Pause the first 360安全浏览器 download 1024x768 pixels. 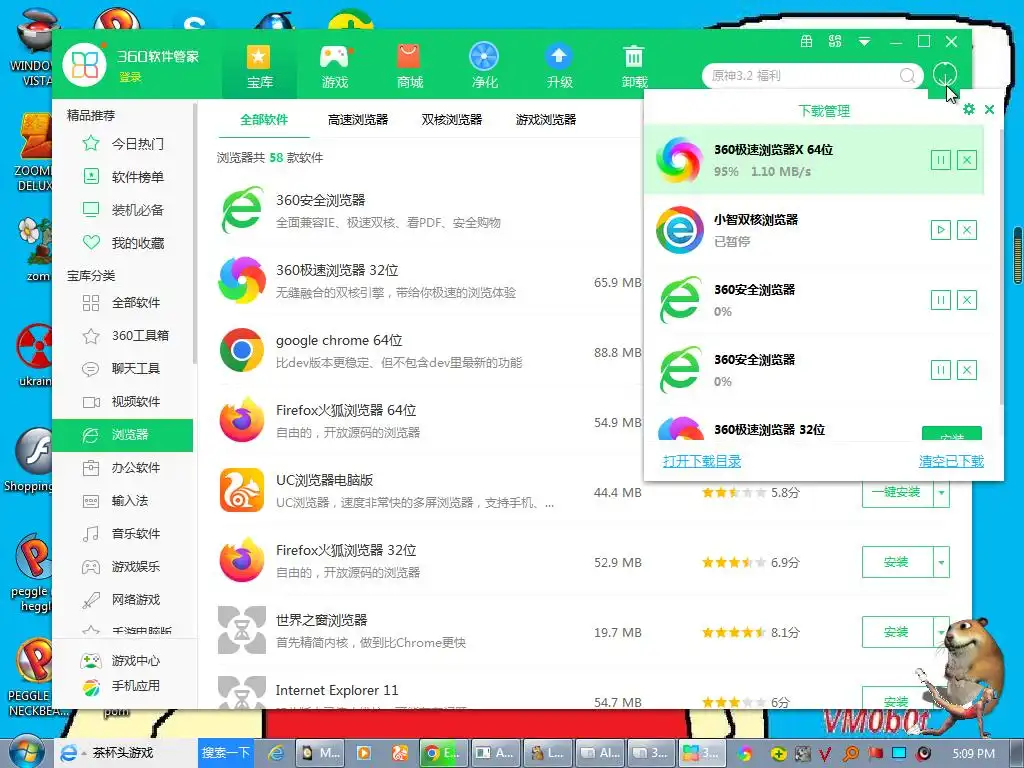940,300
